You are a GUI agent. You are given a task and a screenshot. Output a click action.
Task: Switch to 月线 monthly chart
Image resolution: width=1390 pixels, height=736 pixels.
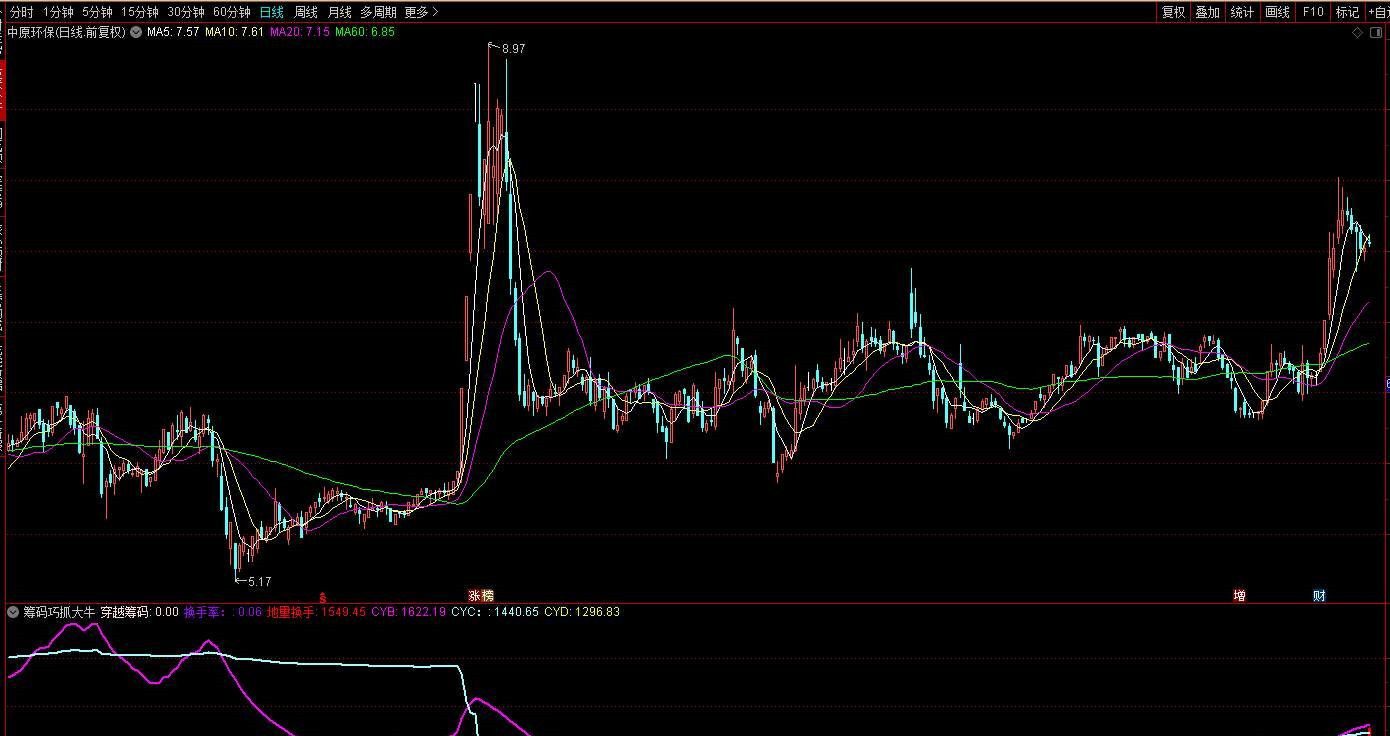(x=339, y=12)
